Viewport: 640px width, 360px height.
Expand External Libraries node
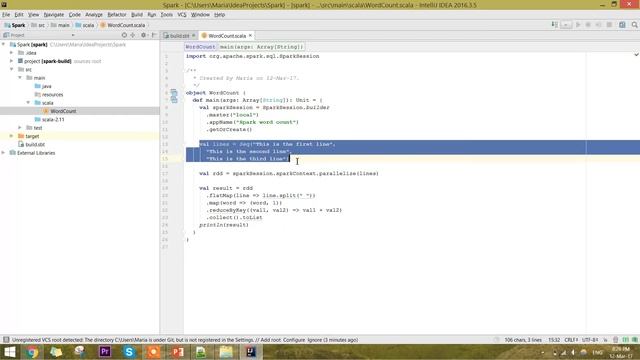coord(4,153)
